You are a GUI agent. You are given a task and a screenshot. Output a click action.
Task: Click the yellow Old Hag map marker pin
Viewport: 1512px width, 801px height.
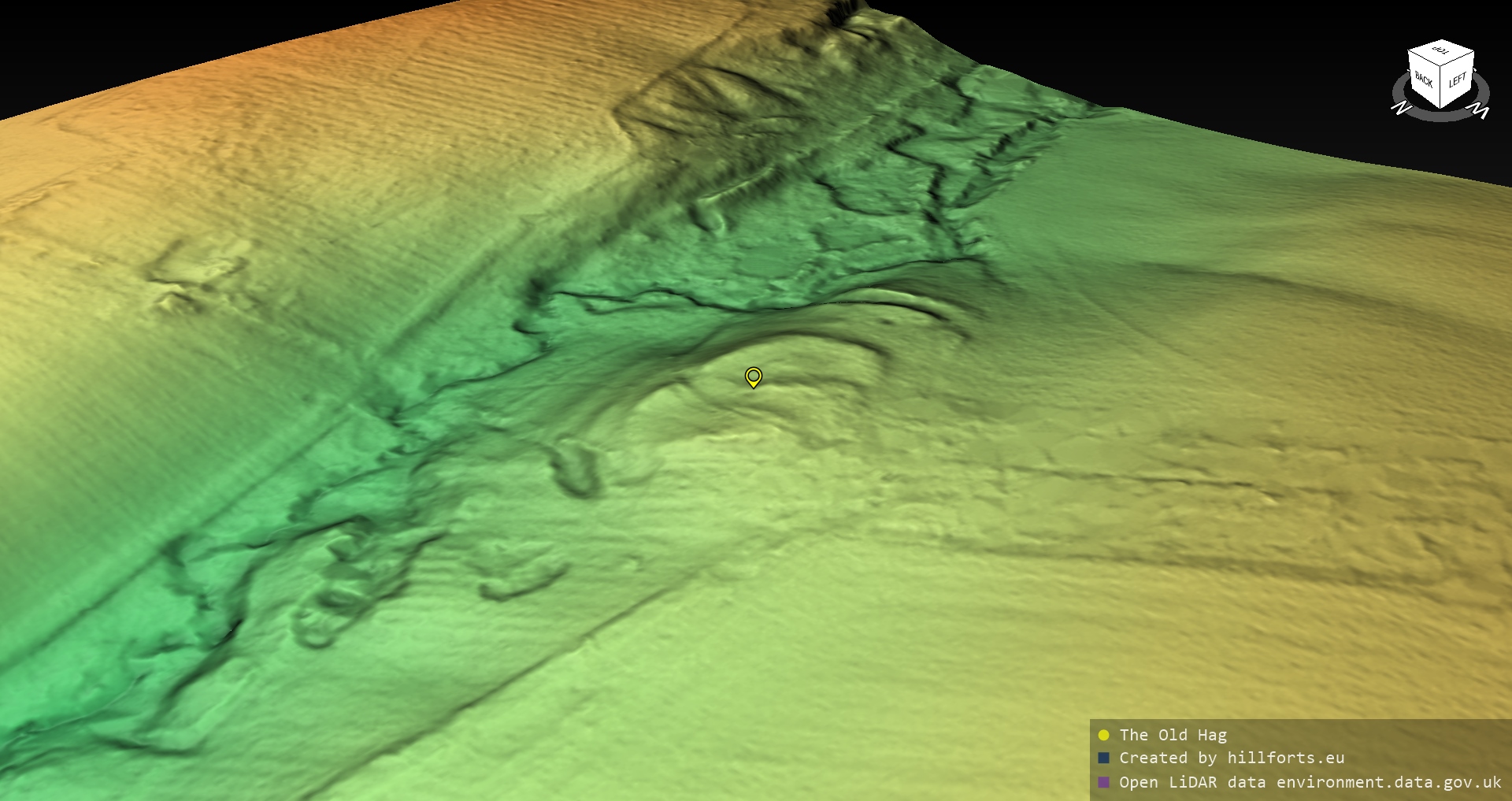point(754,376)
